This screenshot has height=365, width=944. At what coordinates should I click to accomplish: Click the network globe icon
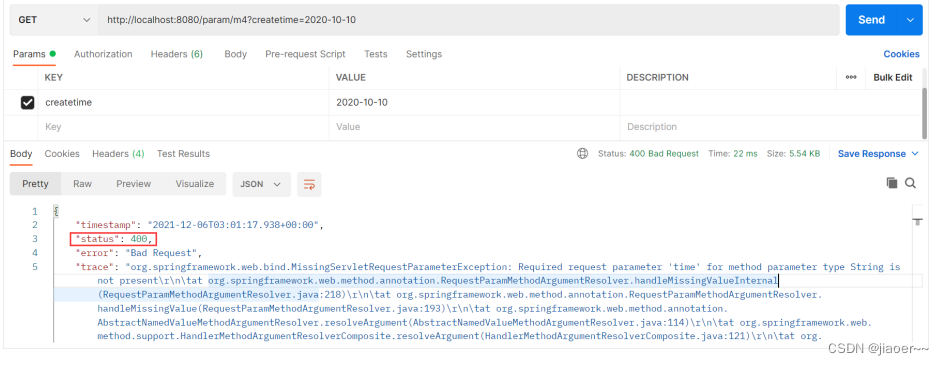(582, 154)
